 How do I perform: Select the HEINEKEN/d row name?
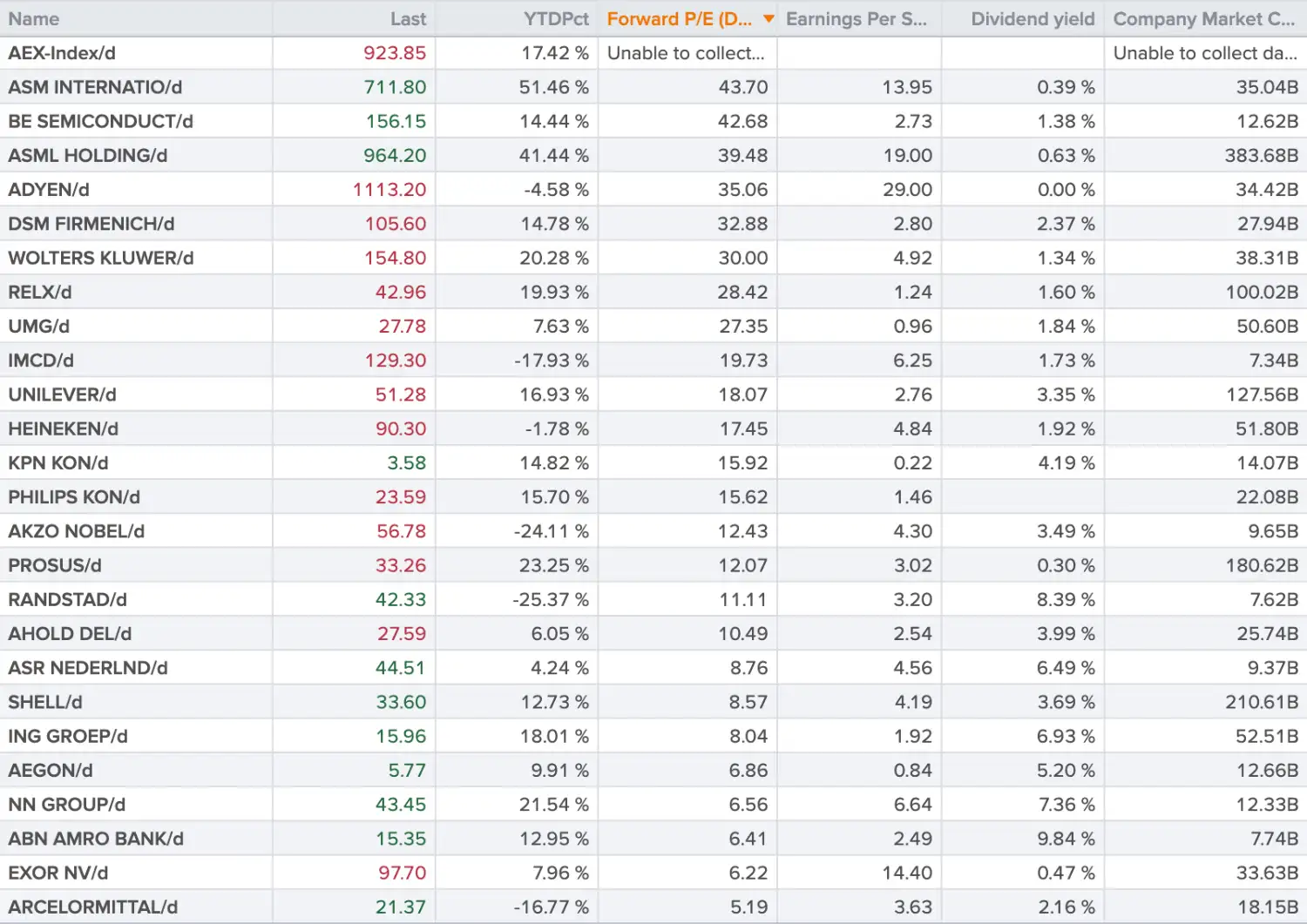(64, 428)
